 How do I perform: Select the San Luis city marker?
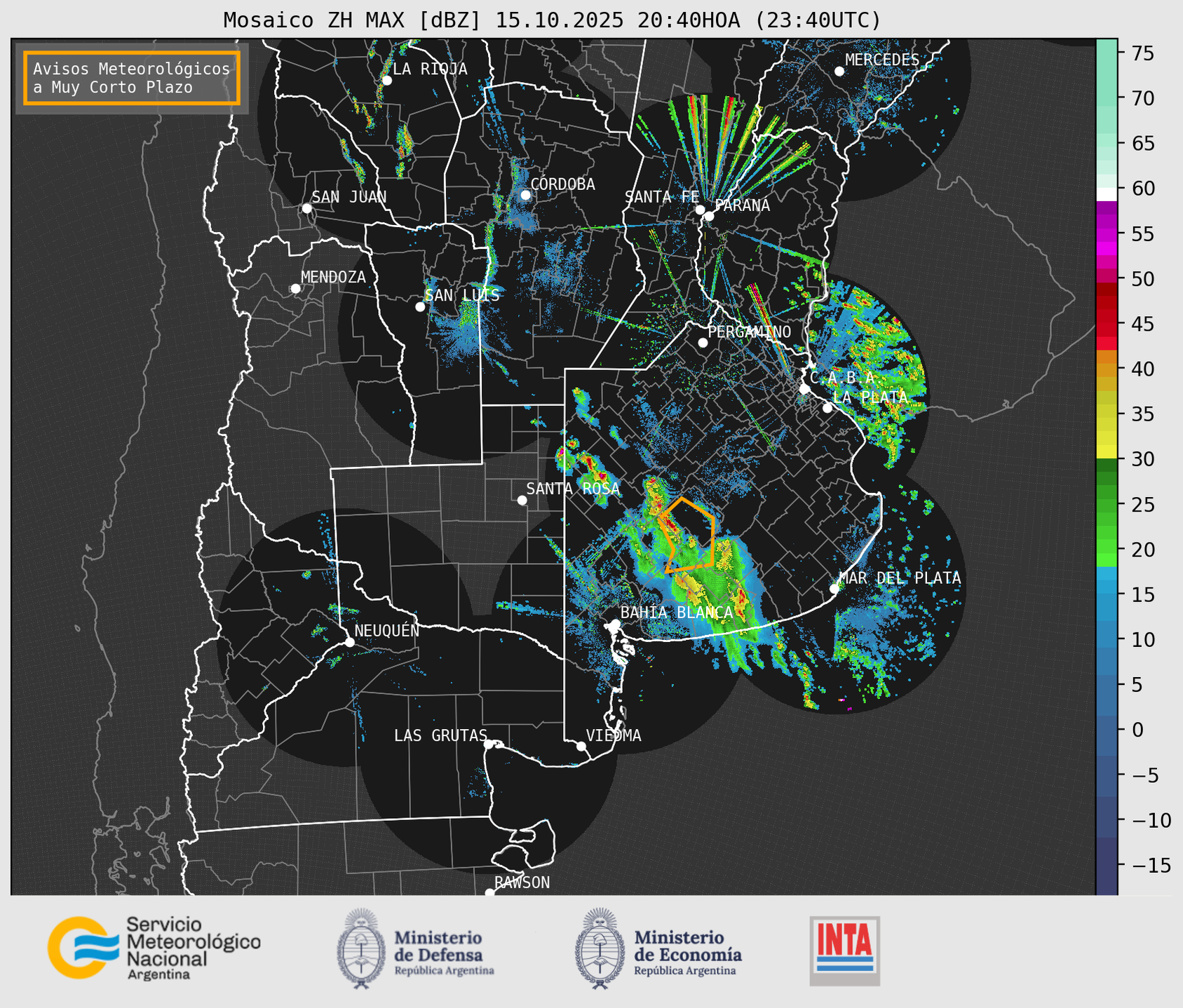[420, 306]
